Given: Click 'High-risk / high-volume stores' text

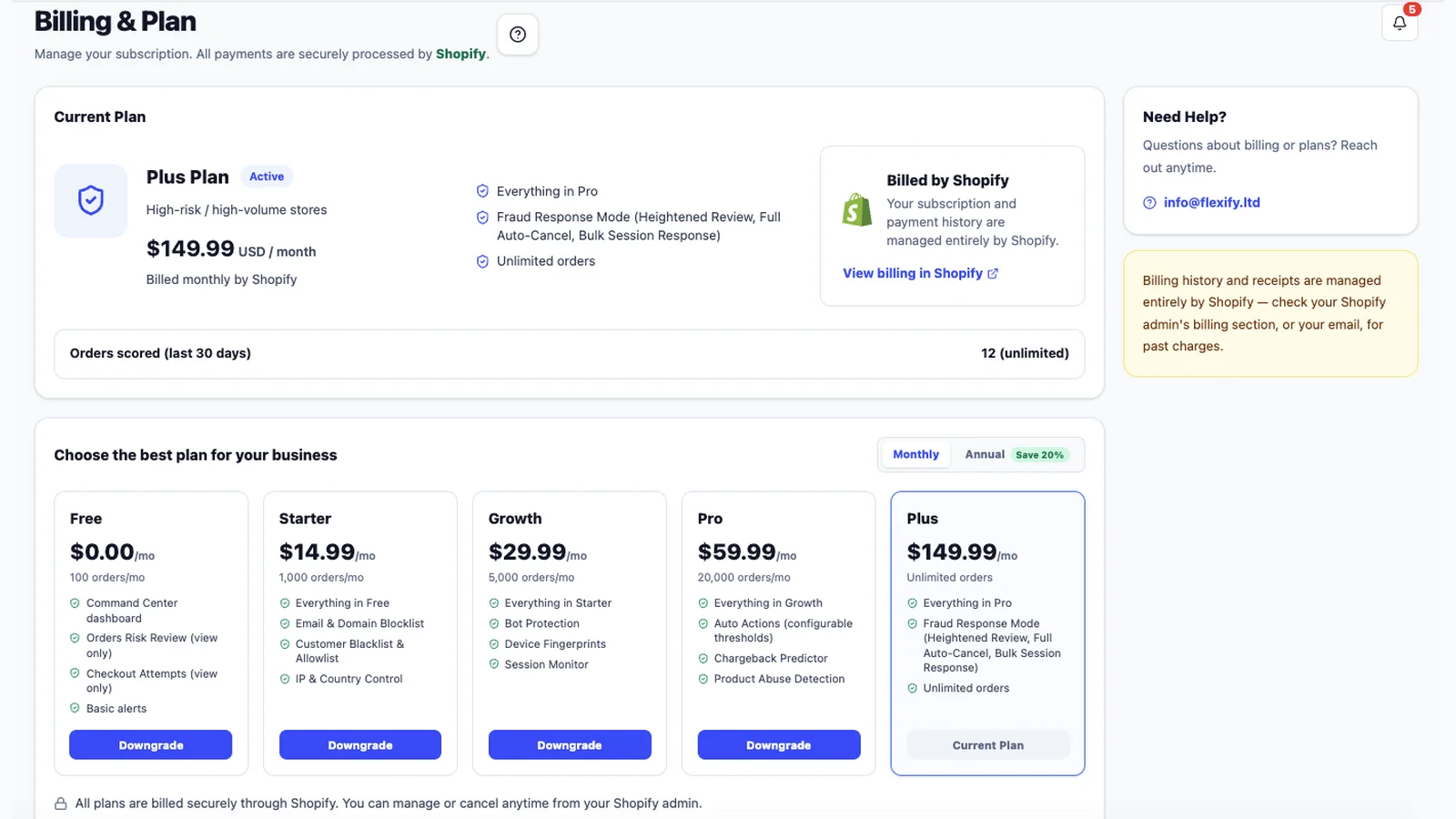Looking at the screenshot, I should click(237, 210).
